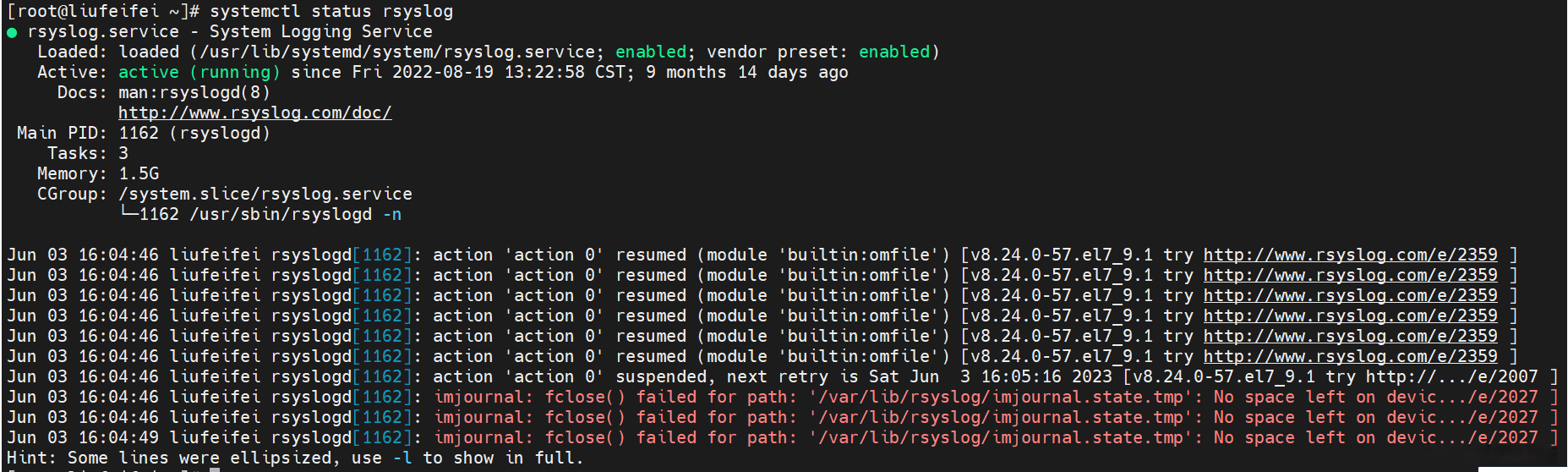Viewport: 1568px width, 472px height.
Task: Click the 'systemctl status rsyslog' command text
Action: point(331,11)
